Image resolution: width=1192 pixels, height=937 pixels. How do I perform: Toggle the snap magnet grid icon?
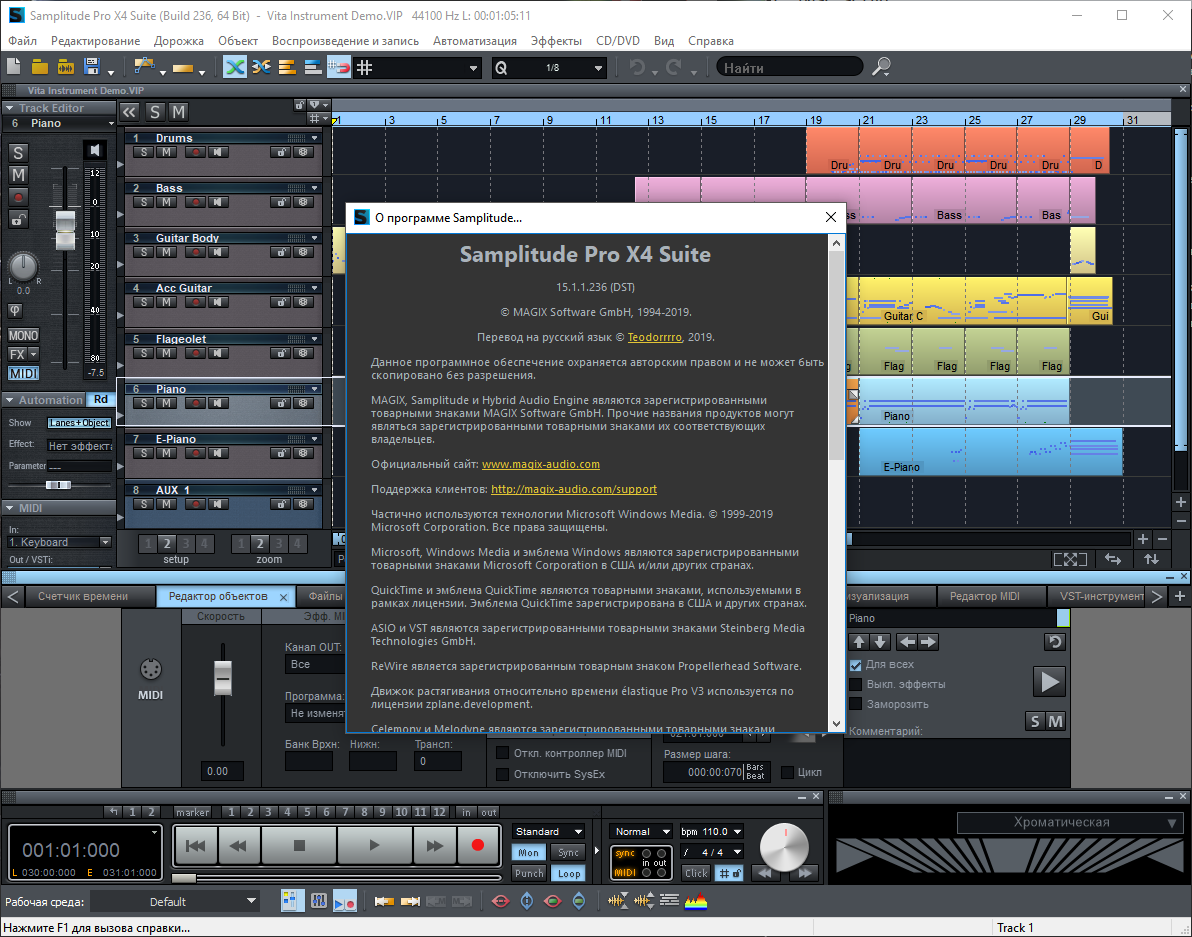(x=338, y=68)
